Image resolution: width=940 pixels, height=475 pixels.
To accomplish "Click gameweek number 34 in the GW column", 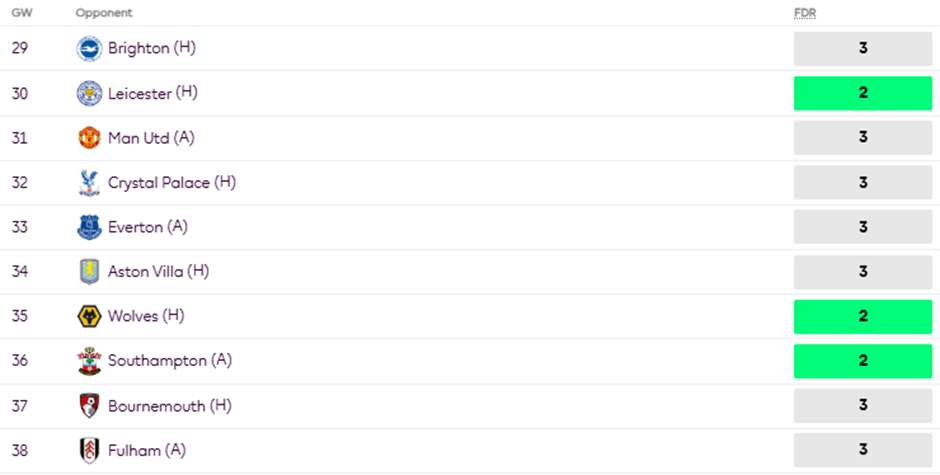I will 20,272.
